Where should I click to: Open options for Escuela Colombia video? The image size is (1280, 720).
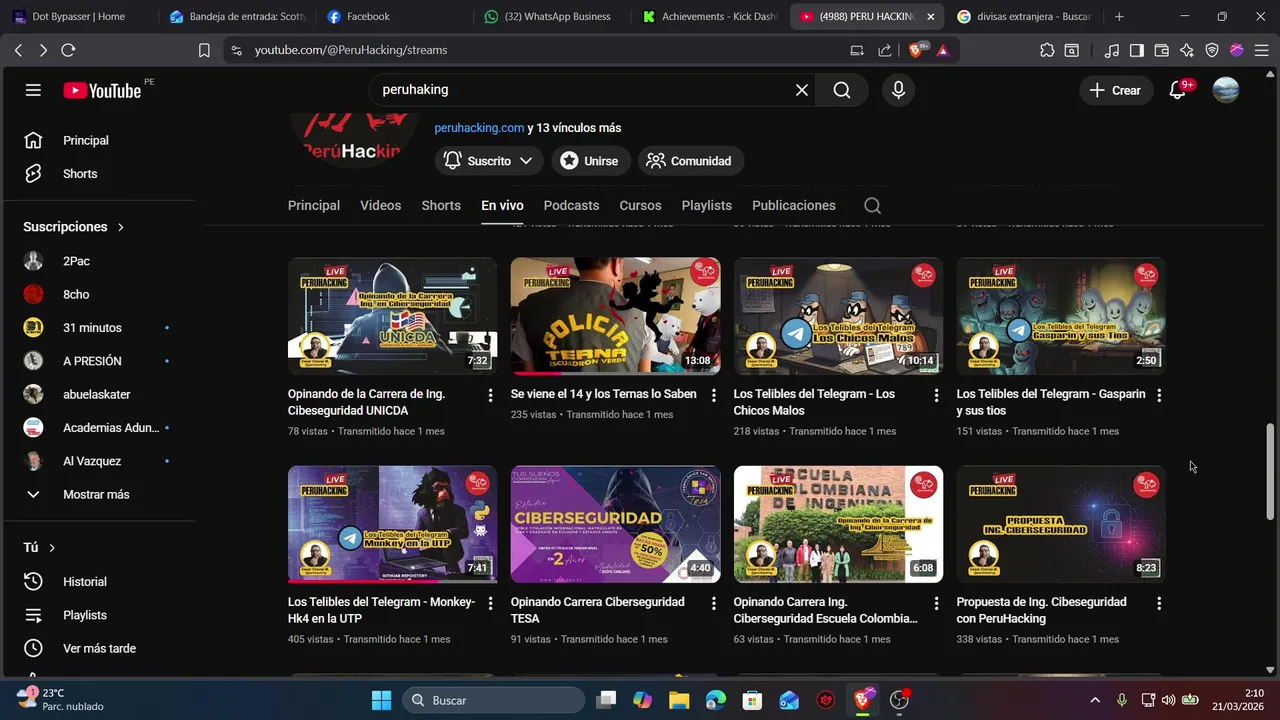pyautogui.click(x=936, y=603)
